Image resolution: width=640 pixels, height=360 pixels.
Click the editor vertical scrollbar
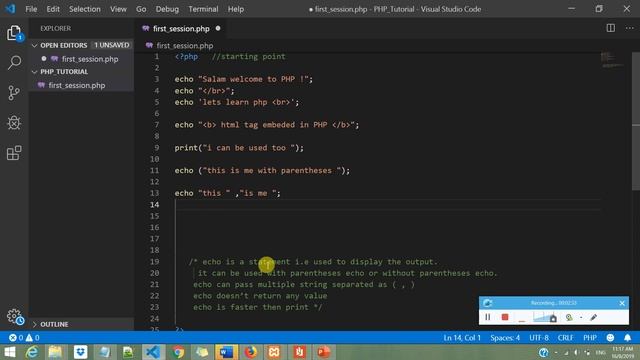[636, 122]
